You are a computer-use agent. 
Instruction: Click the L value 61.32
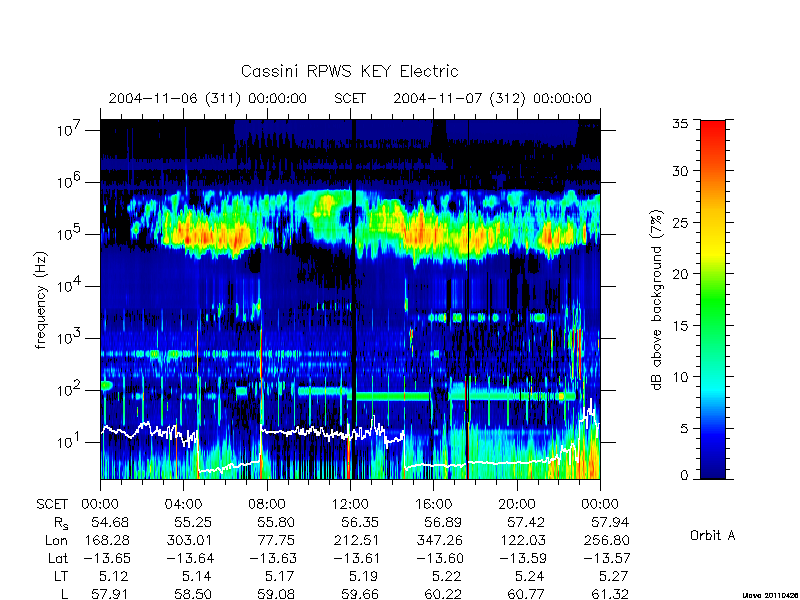pos(609,594)
